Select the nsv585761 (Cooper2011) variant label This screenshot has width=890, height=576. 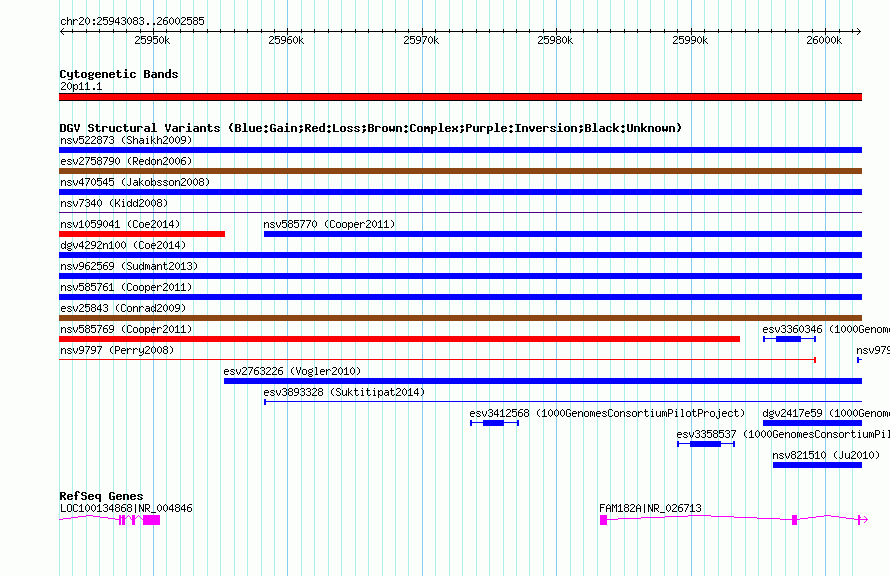point(126,287)
